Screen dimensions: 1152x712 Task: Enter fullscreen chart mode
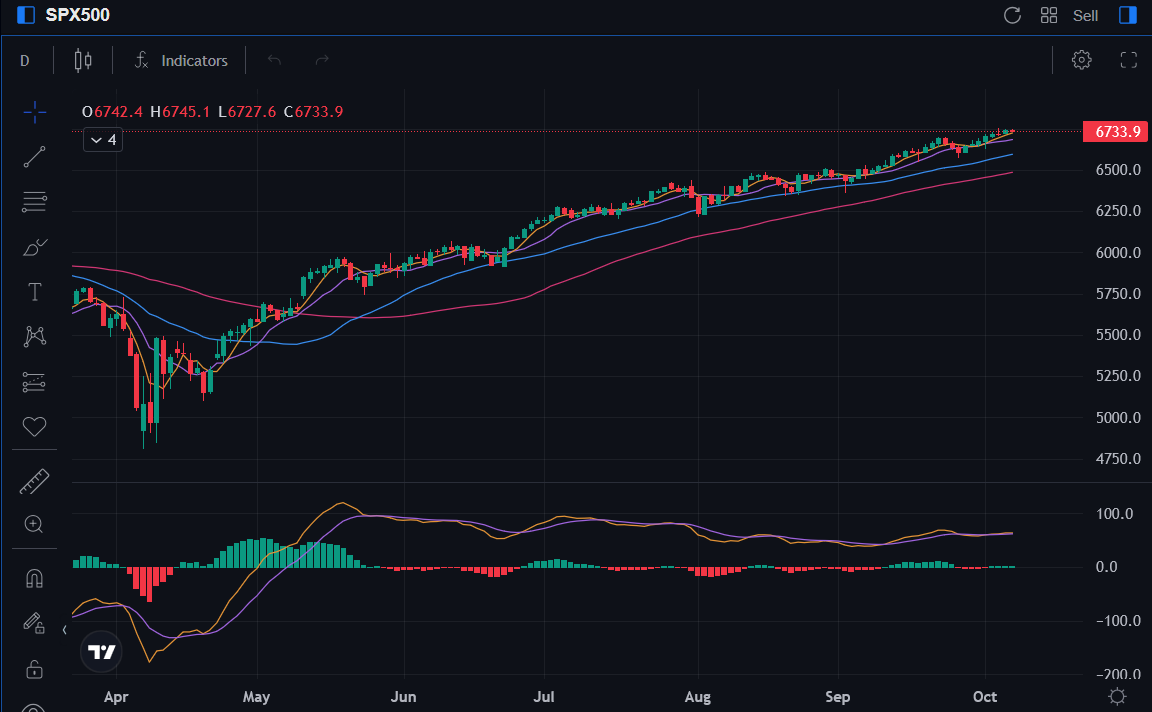pyautogui.click(x=1129, y=60)
